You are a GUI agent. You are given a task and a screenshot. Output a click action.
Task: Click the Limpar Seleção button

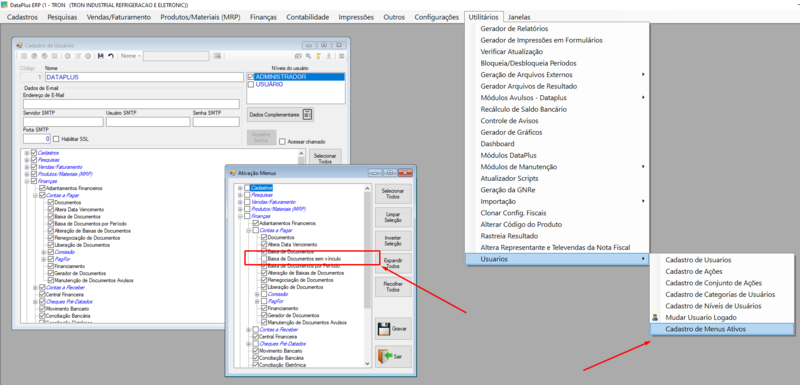tap(393, 218)
